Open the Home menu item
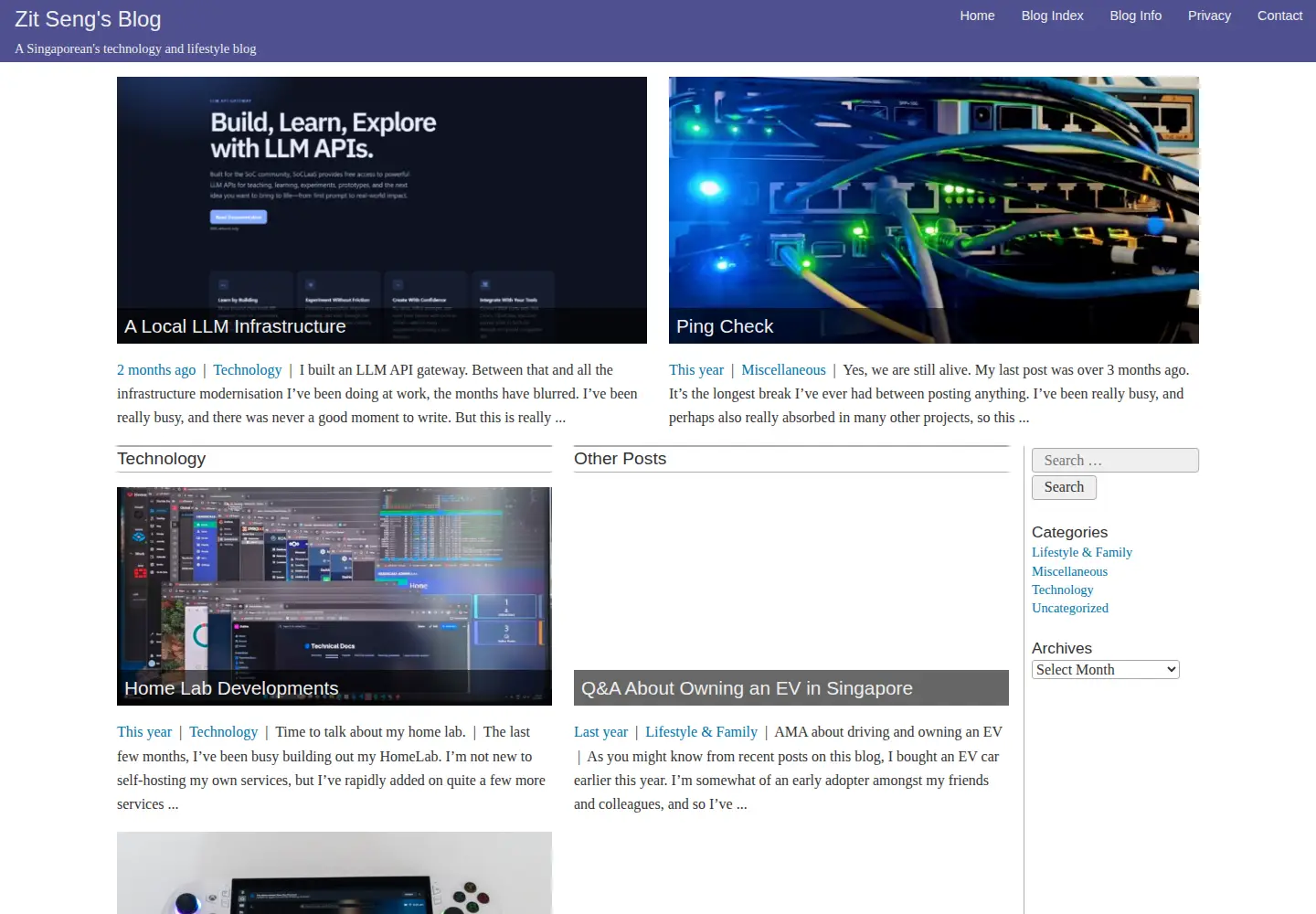 pyautogui.click(x=977, y=16)
